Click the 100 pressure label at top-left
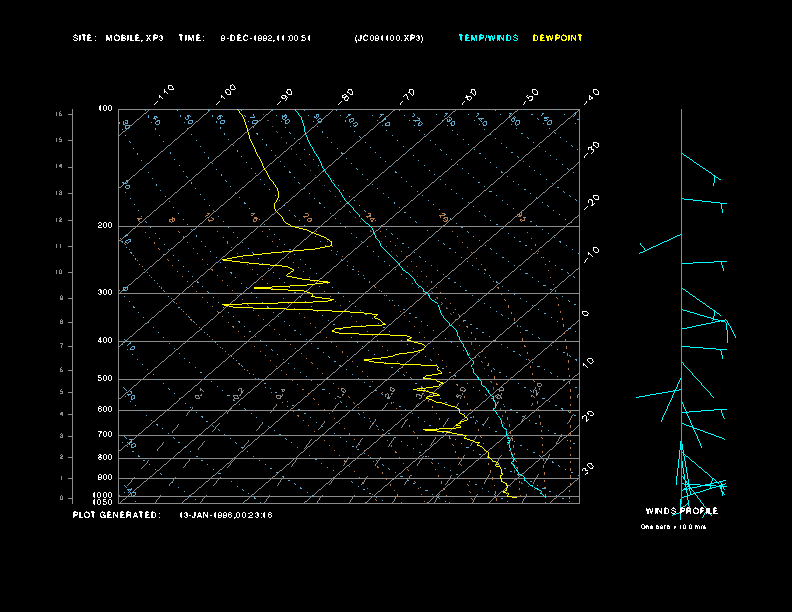This screenshot has width=792, height=612. [105, 108]
